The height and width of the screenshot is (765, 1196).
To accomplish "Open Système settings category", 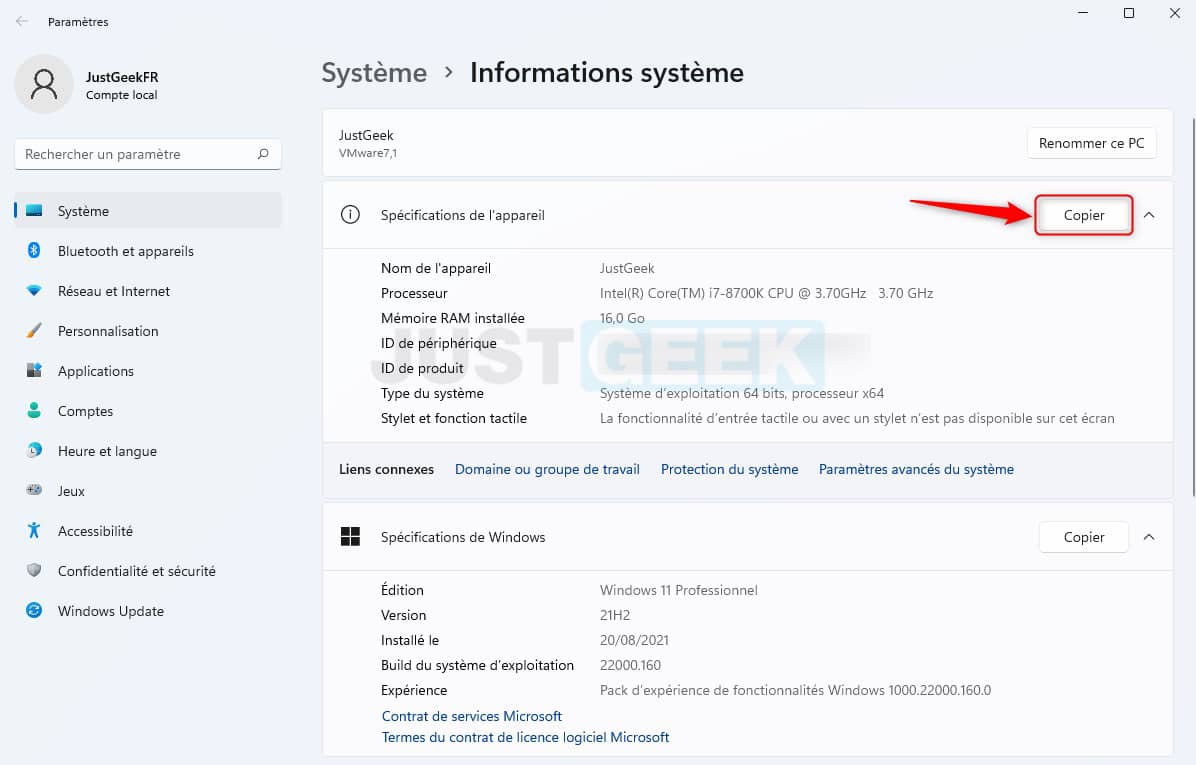I will (148, 211).
